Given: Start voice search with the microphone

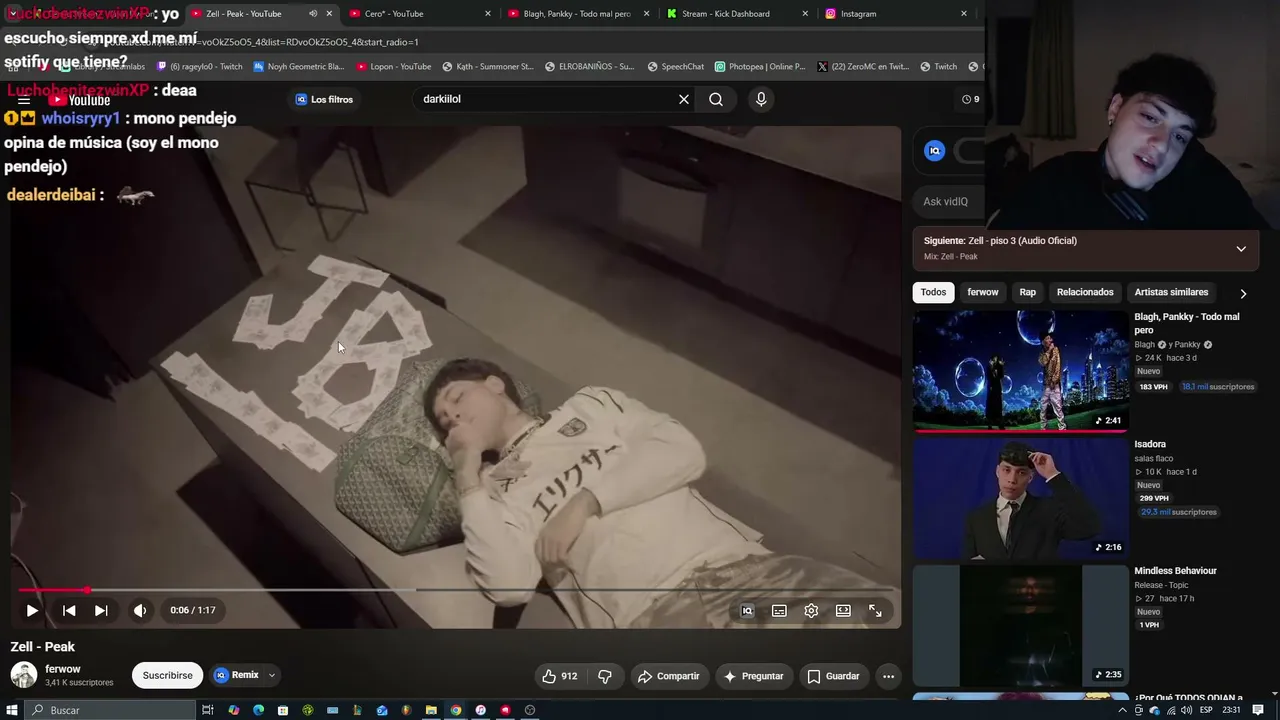Looking at the screenshot, I should click(761, 99).
